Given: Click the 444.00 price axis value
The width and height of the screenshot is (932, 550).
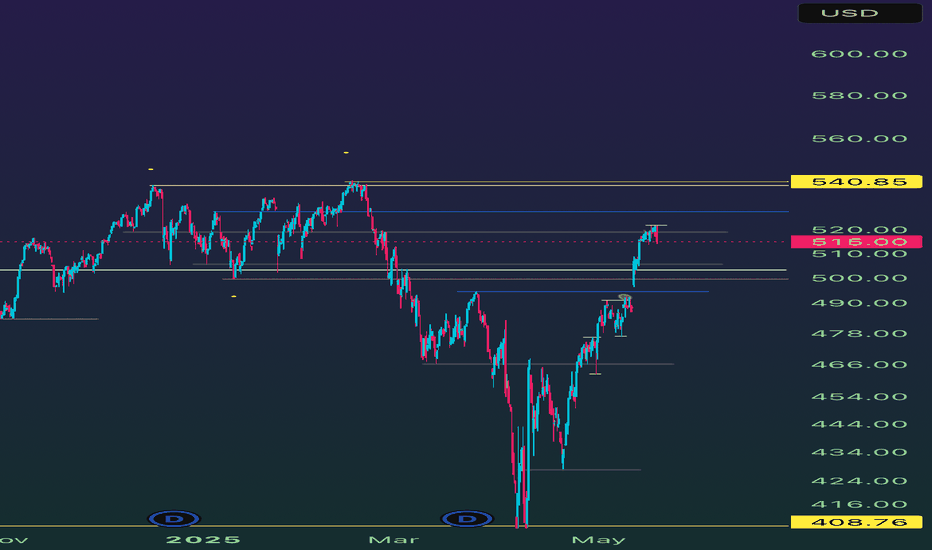Looking at the screenshot, I should tap(859, 425).
